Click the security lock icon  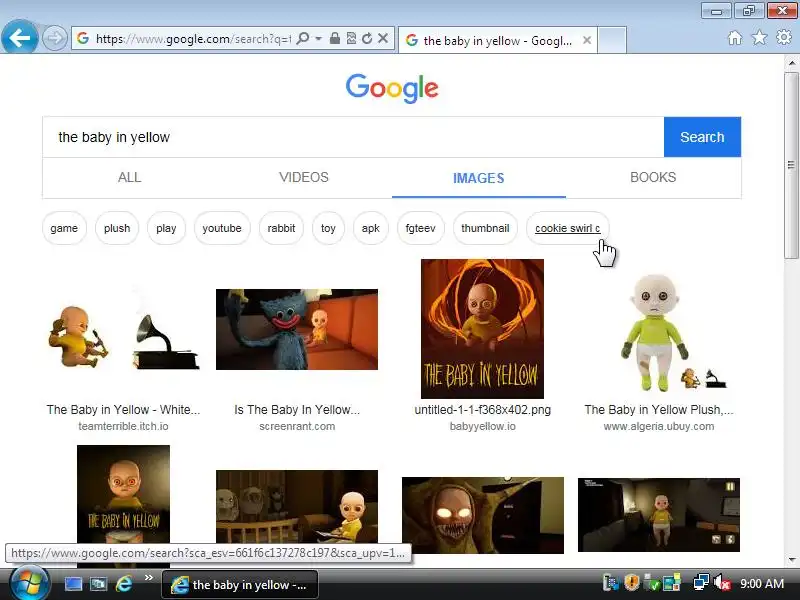tap(335, 38)
